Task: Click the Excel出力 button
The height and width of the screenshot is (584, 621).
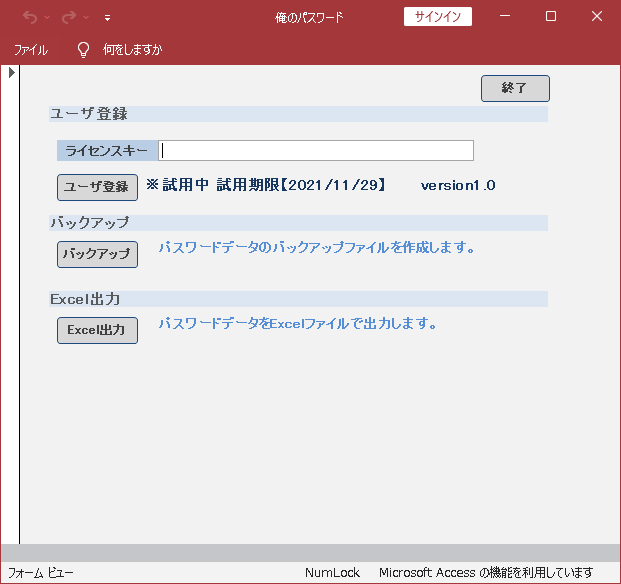Action: [97, 330]
